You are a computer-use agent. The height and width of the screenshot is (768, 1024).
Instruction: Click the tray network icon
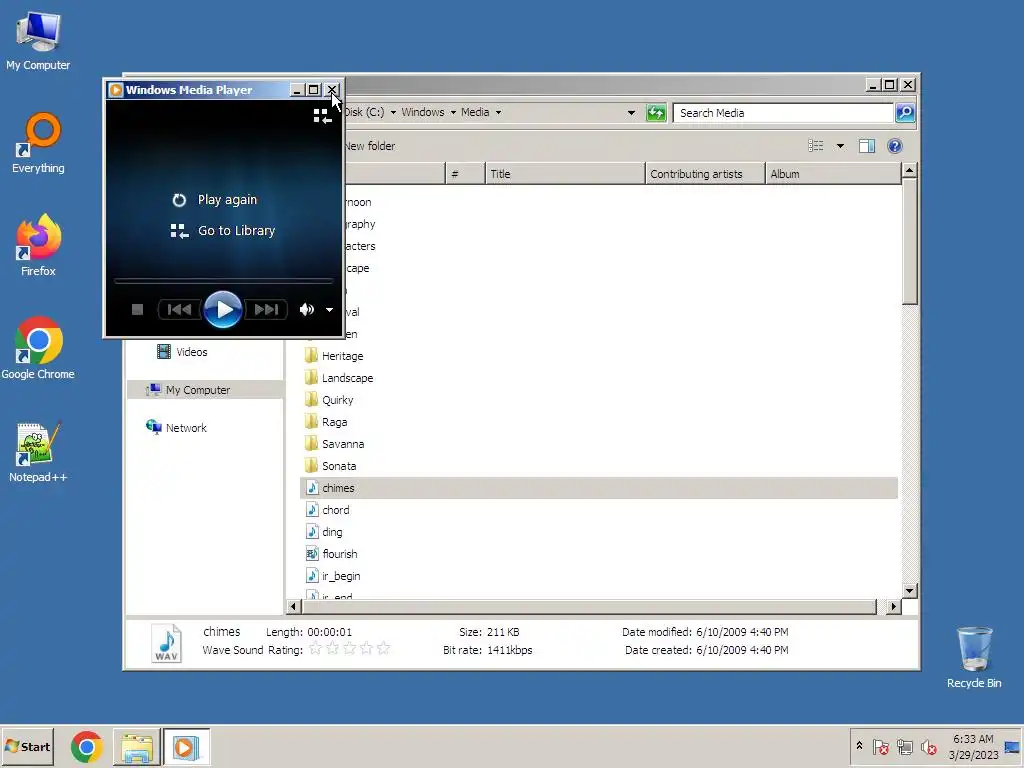tap(904, 747)
